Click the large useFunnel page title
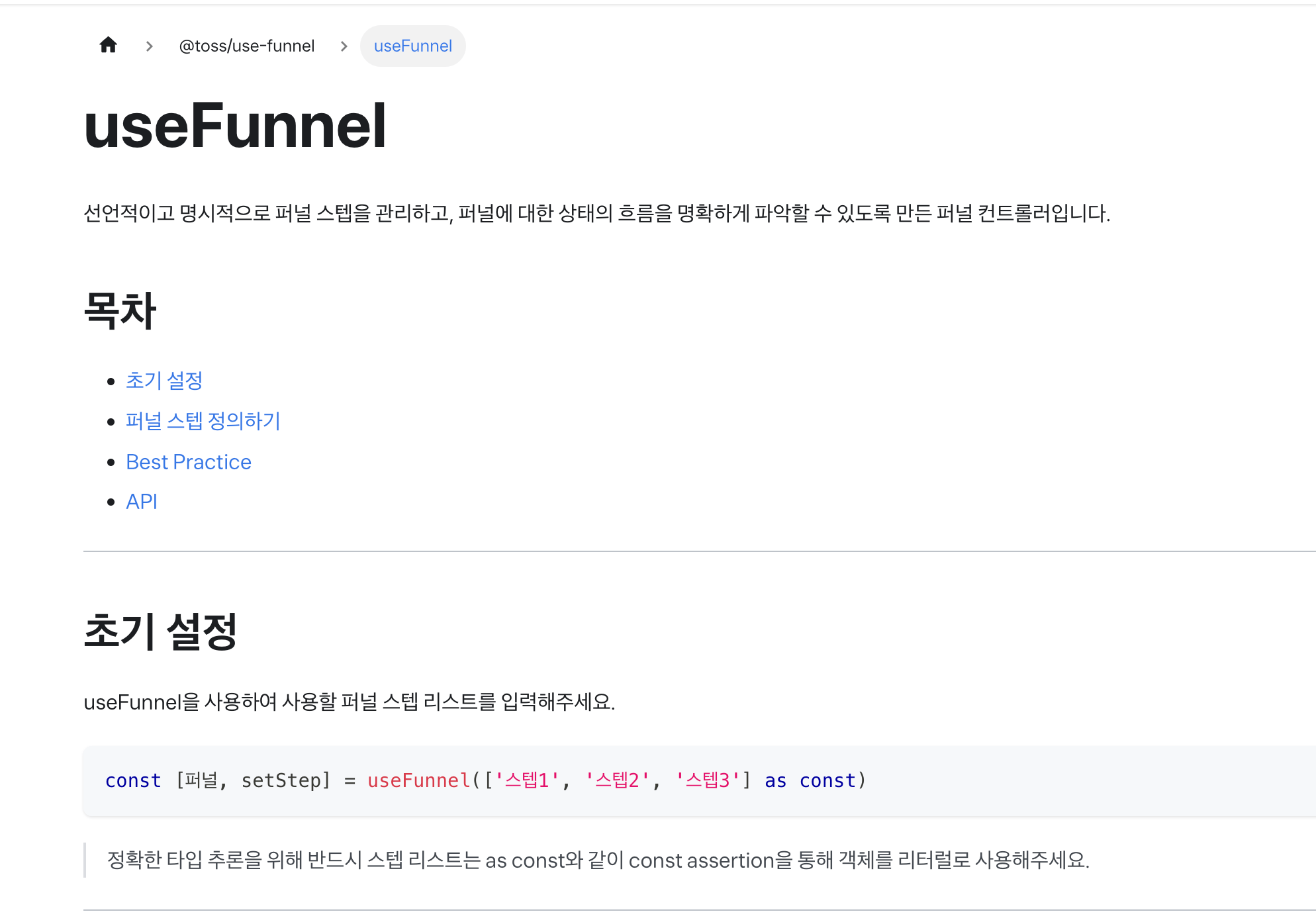Viewport: 1316px width, 924px height. point(235,126)
